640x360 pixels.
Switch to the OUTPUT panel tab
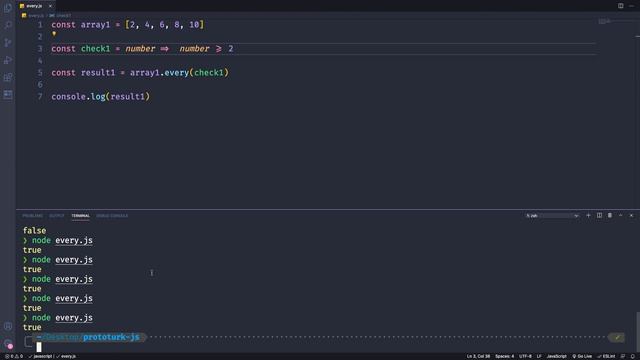pyautogui.click(x=57, y=216)
